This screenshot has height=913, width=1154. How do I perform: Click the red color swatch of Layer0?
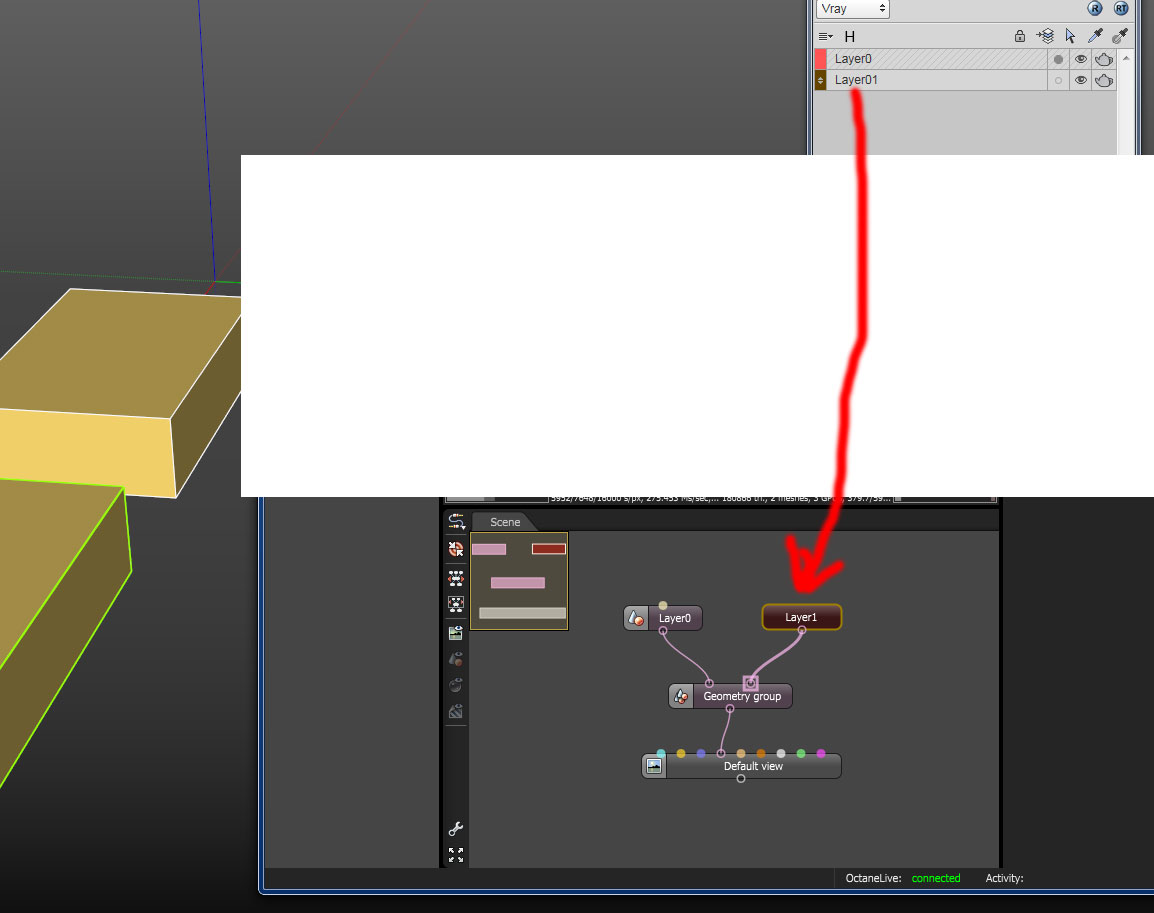tap(821, 59)
